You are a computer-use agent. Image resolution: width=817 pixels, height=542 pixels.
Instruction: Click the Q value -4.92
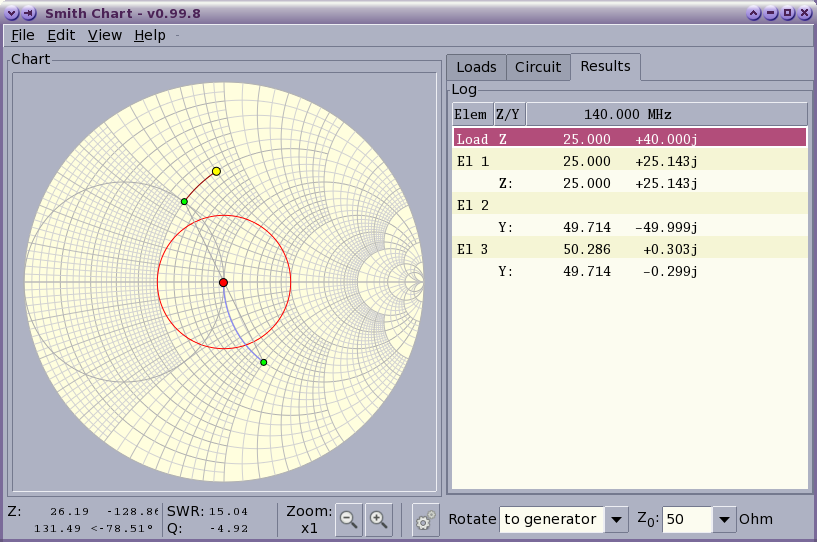point(229,528)
